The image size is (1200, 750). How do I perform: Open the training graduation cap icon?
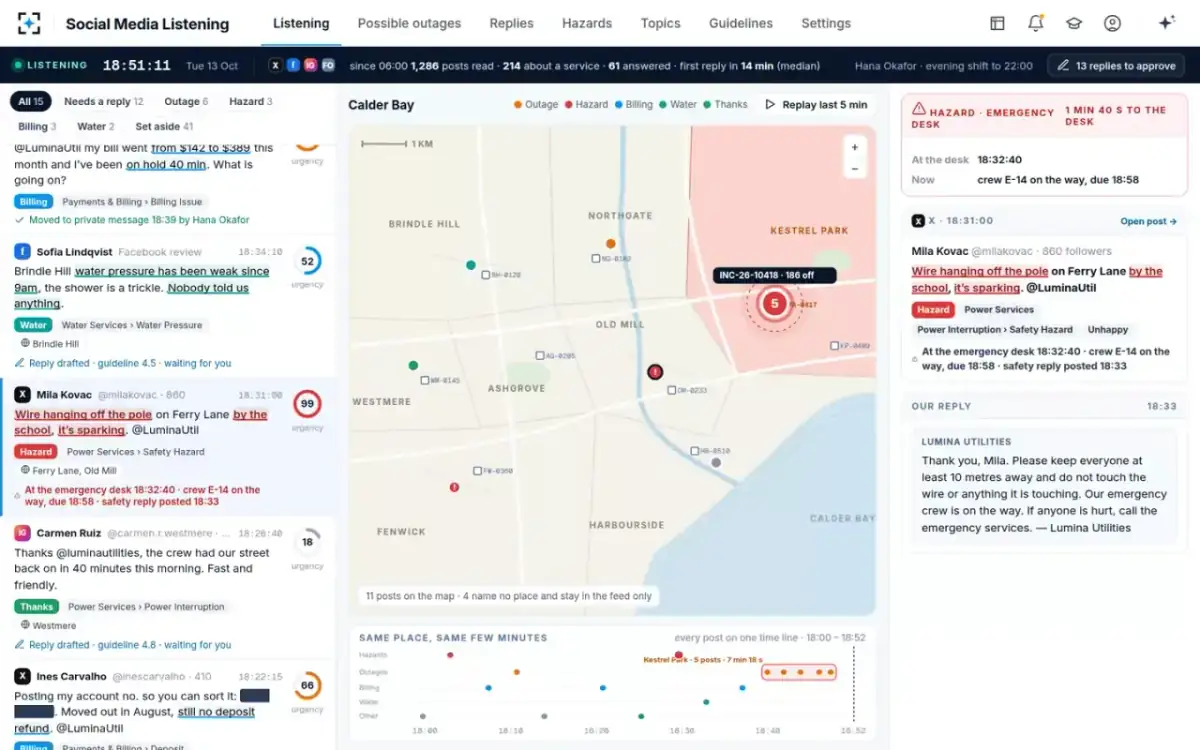tap(1074, 23)
